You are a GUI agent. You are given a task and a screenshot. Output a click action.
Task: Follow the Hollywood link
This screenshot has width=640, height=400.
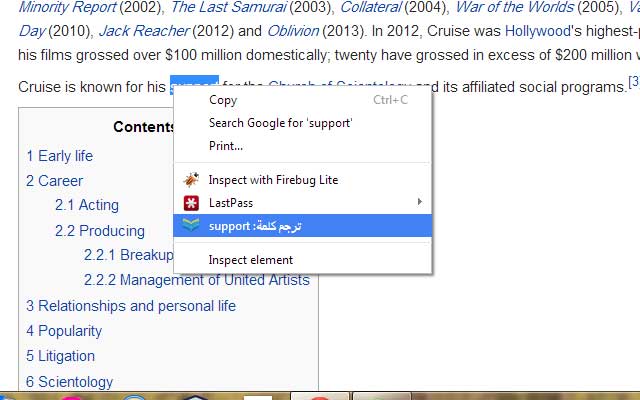click(538, 31)
